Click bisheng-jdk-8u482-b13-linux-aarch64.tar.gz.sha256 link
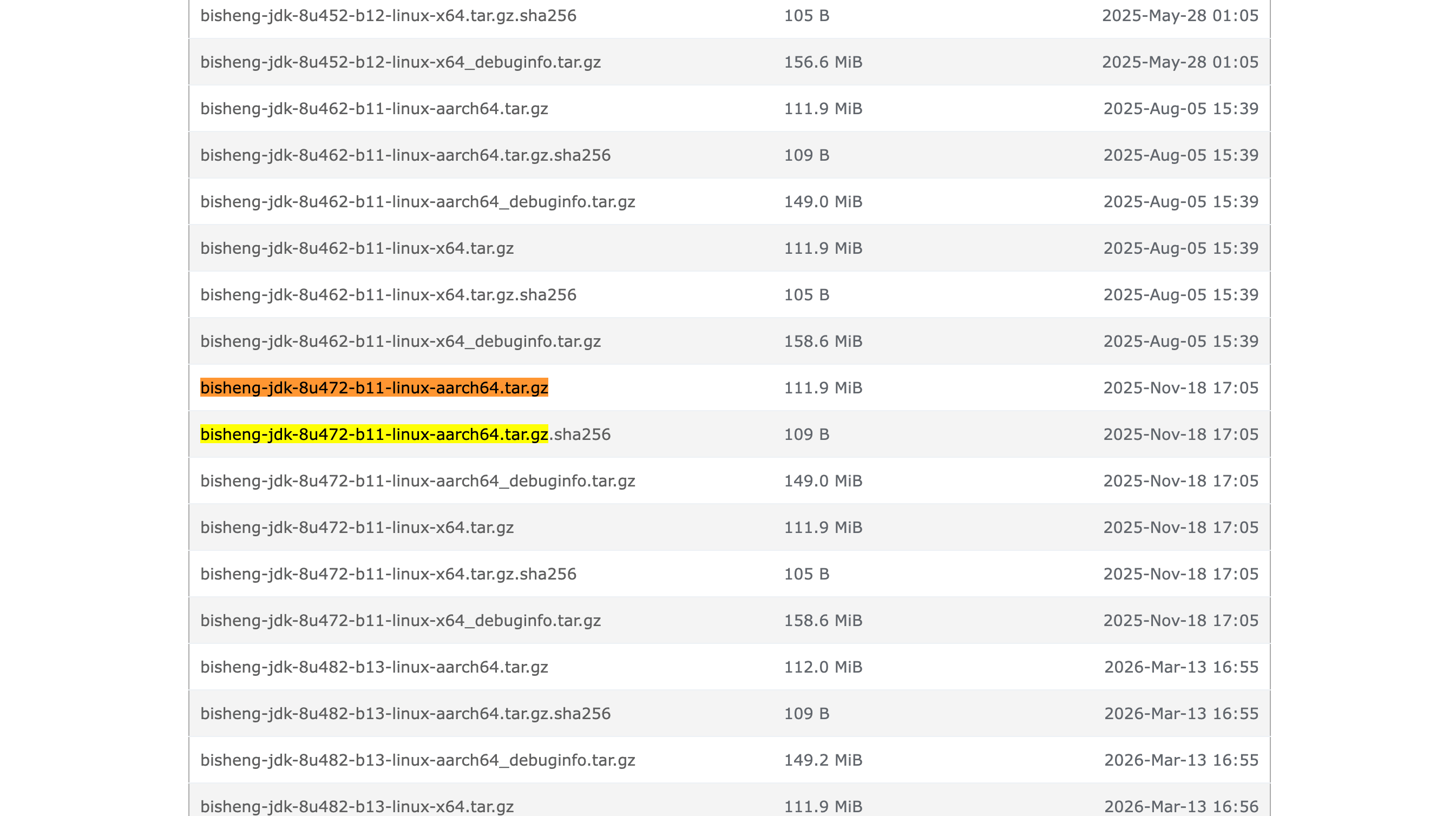Viewport: 1456px width, 816px height. pos(405,713)
